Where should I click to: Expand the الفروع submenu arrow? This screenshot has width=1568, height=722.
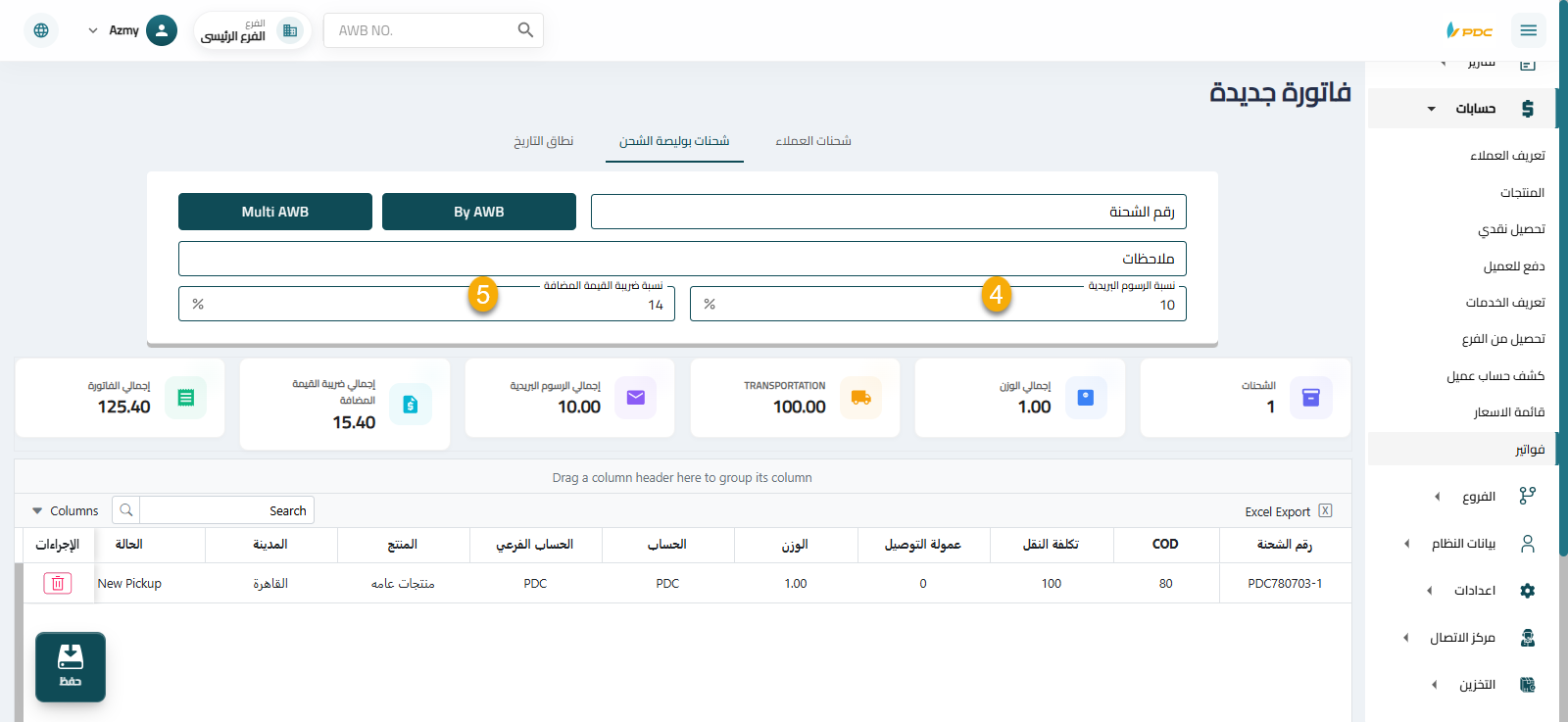pos(1437,497)
